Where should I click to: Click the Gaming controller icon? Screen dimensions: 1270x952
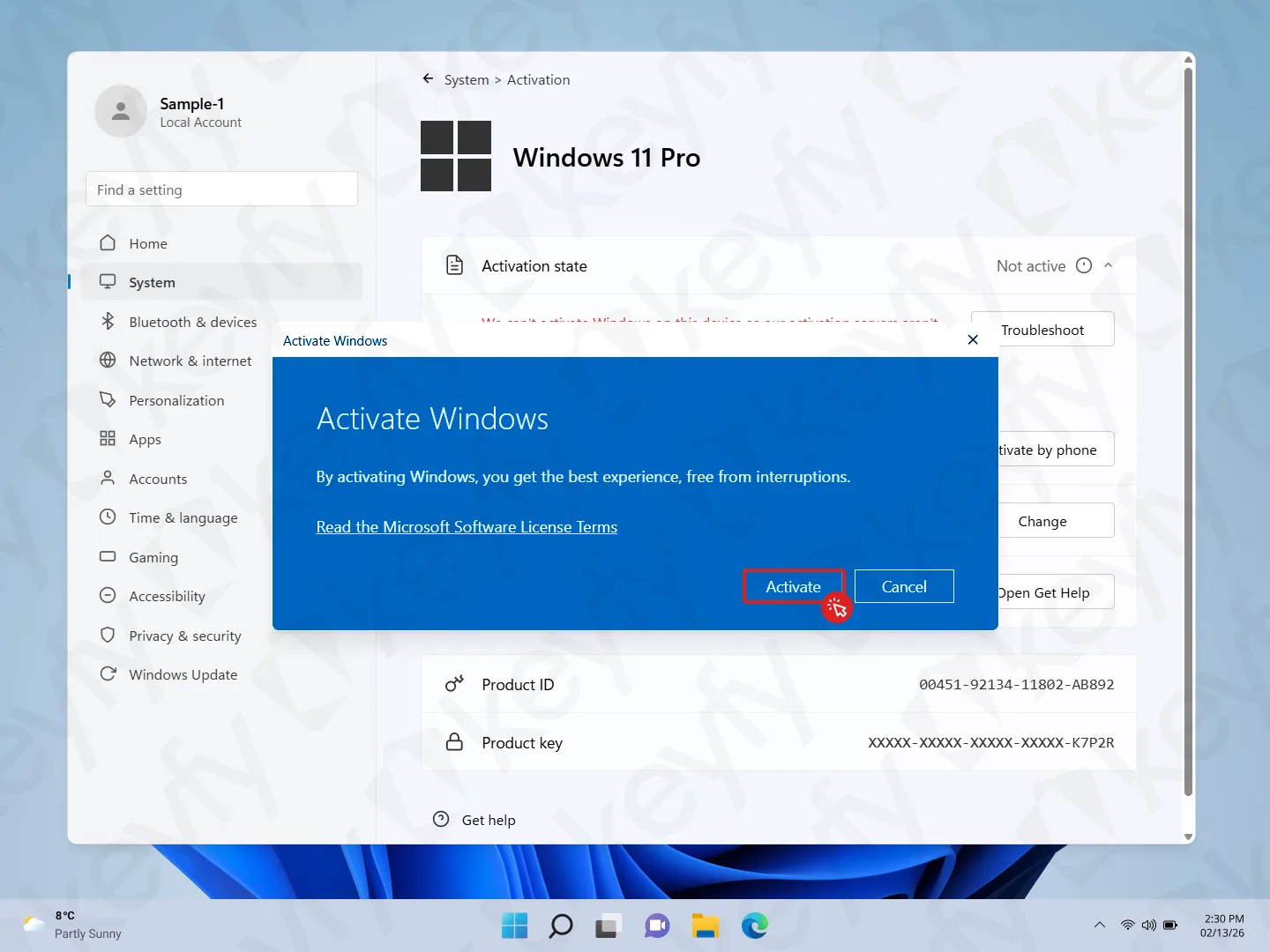pyautogui.click(x=108, y=556)
